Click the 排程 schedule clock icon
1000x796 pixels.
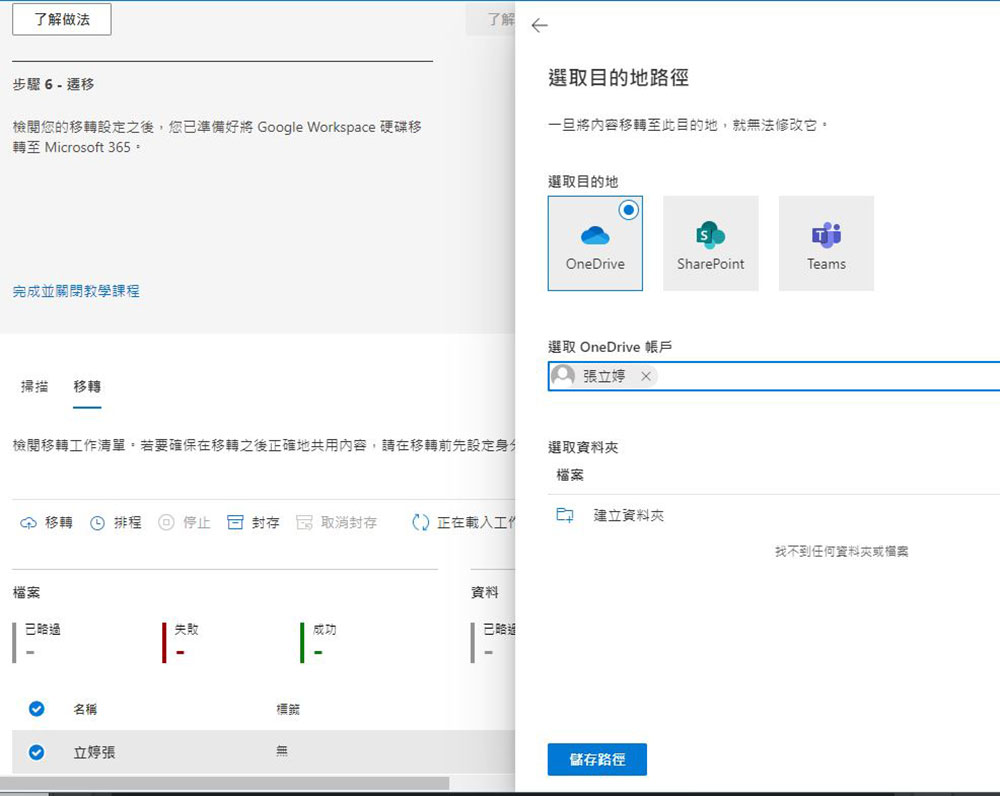(x=98, y=523)
